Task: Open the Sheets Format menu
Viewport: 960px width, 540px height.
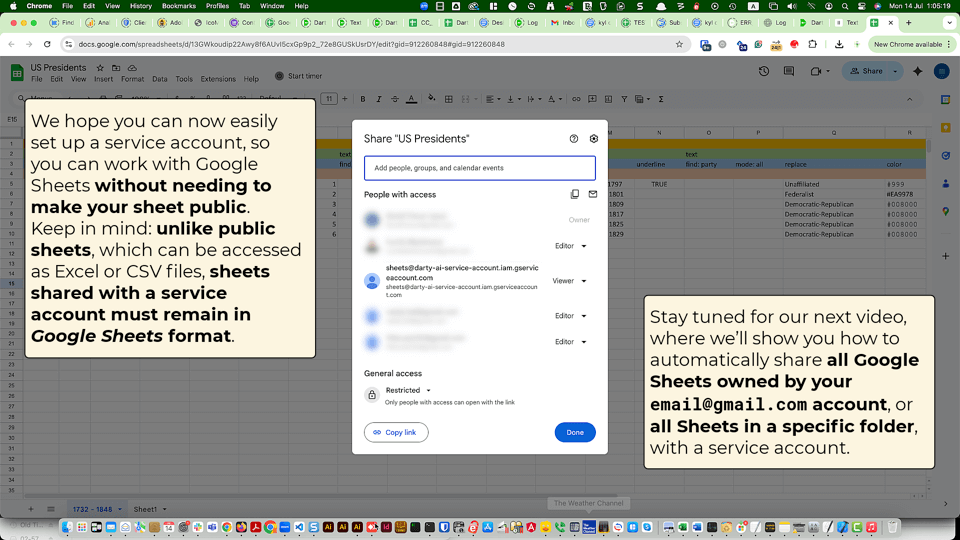Action: click(x=132, y=79)
